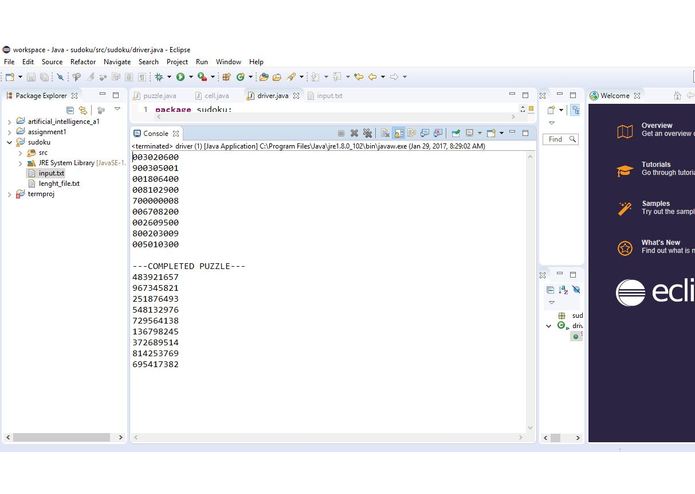
Task: Click the Open Task folder icon
Action: pos(277,77)
